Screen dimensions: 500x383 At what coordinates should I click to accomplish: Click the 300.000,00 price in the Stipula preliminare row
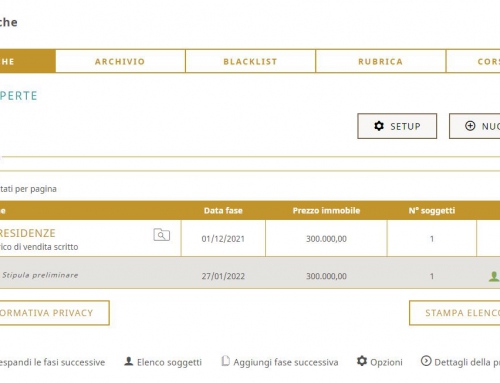[326, 276]
